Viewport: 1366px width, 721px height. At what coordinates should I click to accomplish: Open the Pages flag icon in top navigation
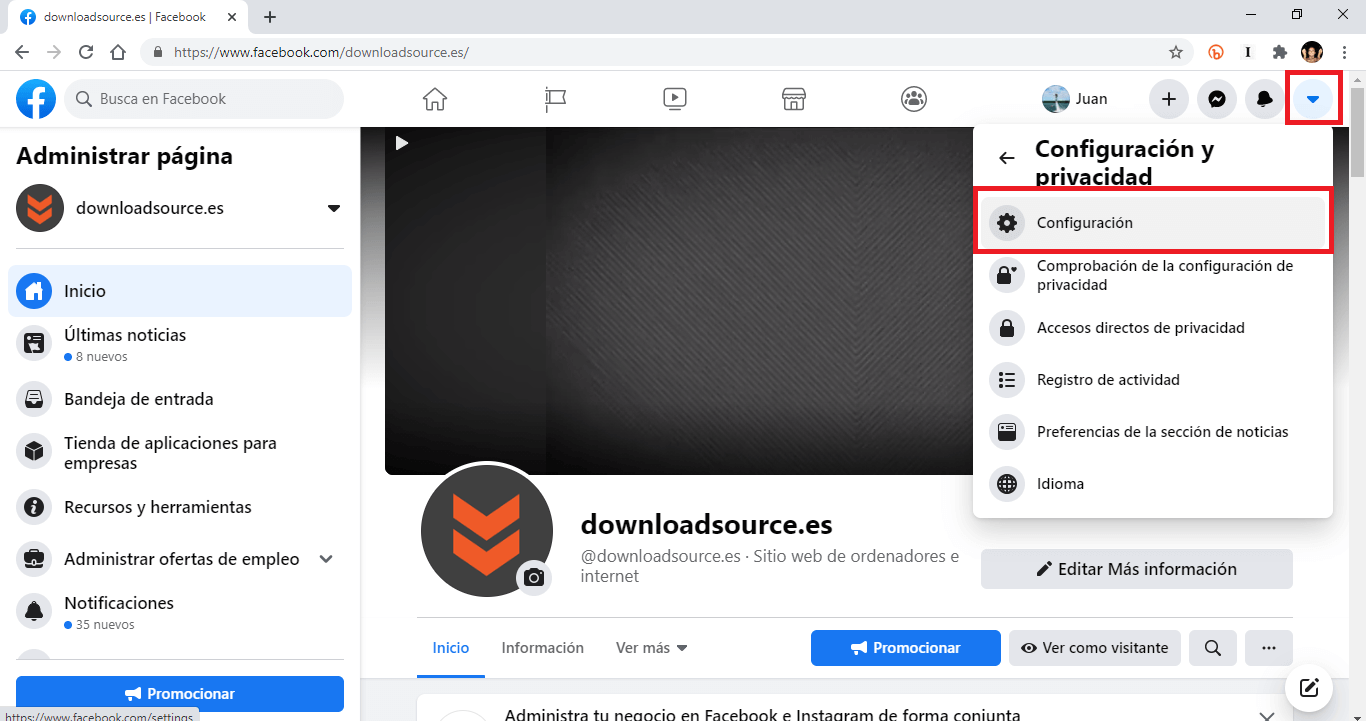click(555, 99)
